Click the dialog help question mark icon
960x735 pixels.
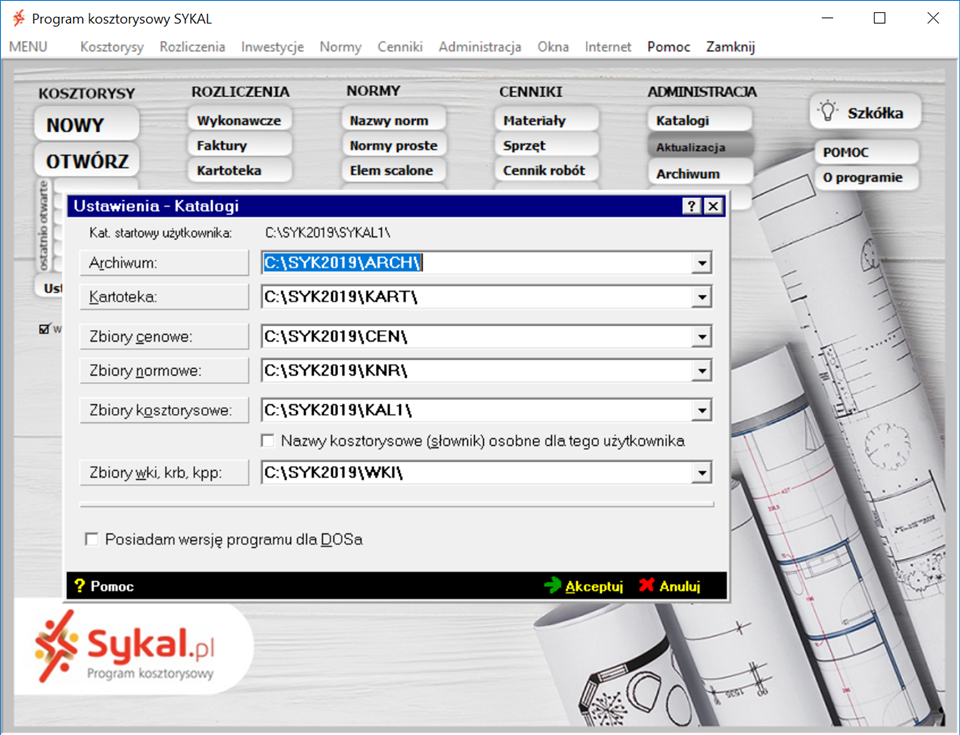click(x=691, y=206)
